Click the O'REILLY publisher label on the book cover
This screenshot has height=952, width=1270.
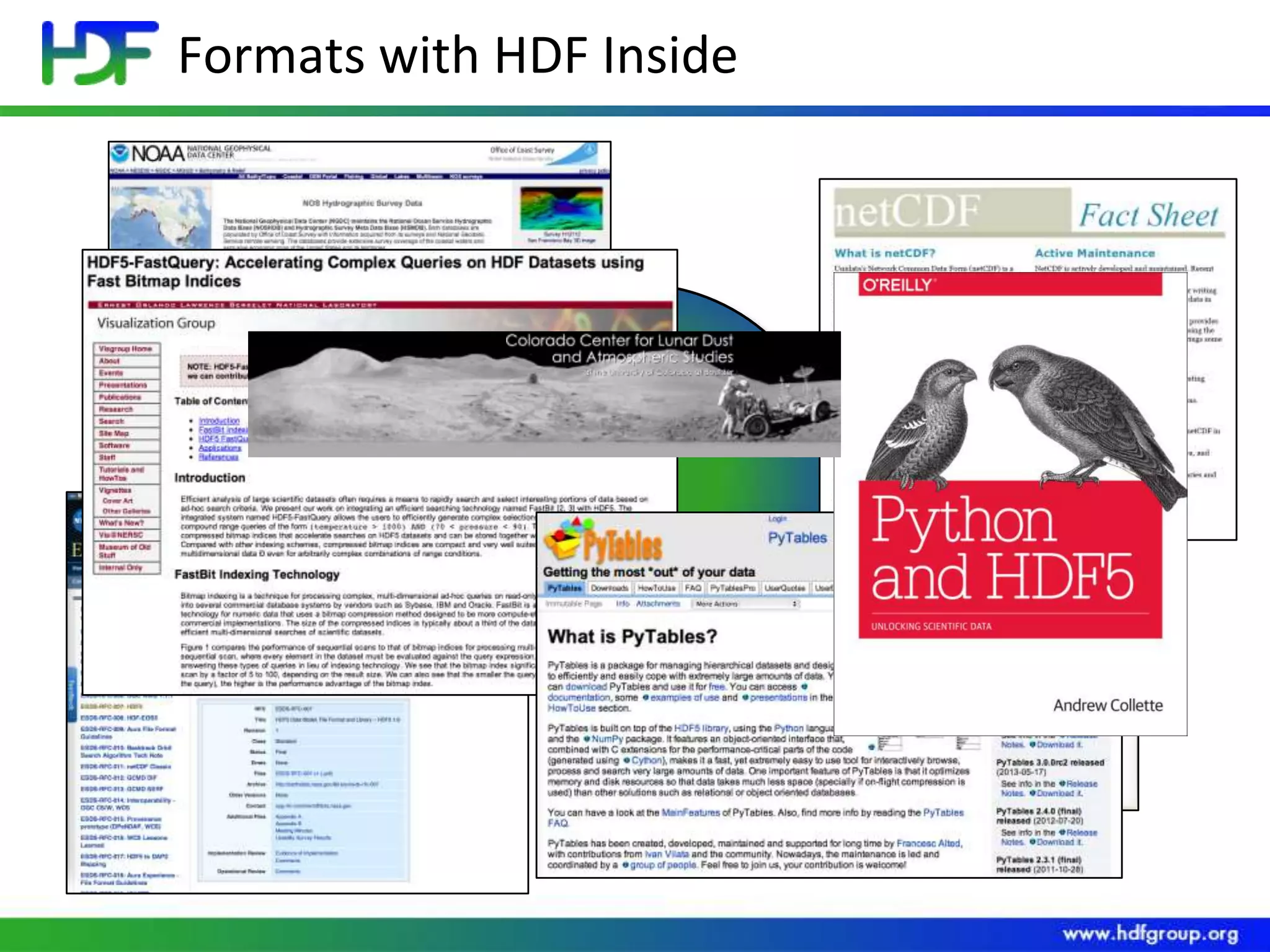tap(898, 285)
